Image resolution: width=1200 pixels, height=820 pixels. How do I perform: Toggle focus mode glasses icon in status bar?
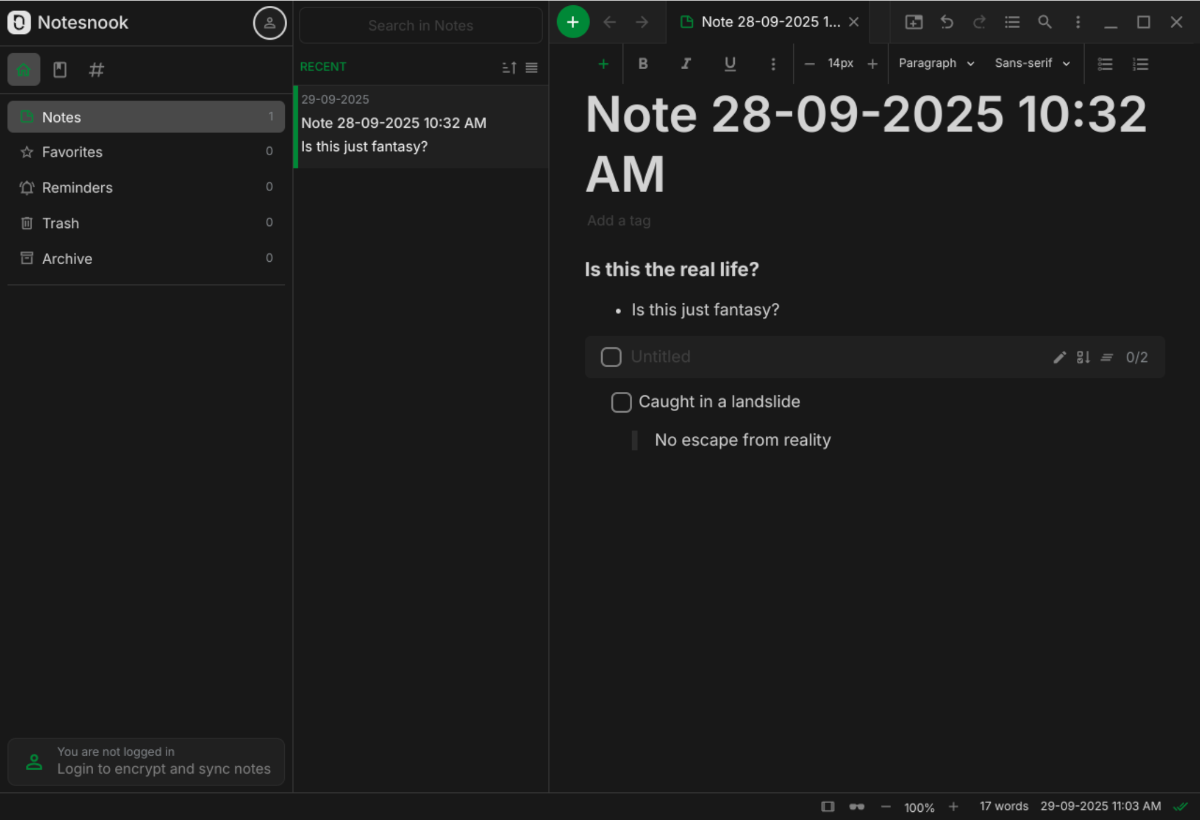pyautogui.click(x=856, y=806)
